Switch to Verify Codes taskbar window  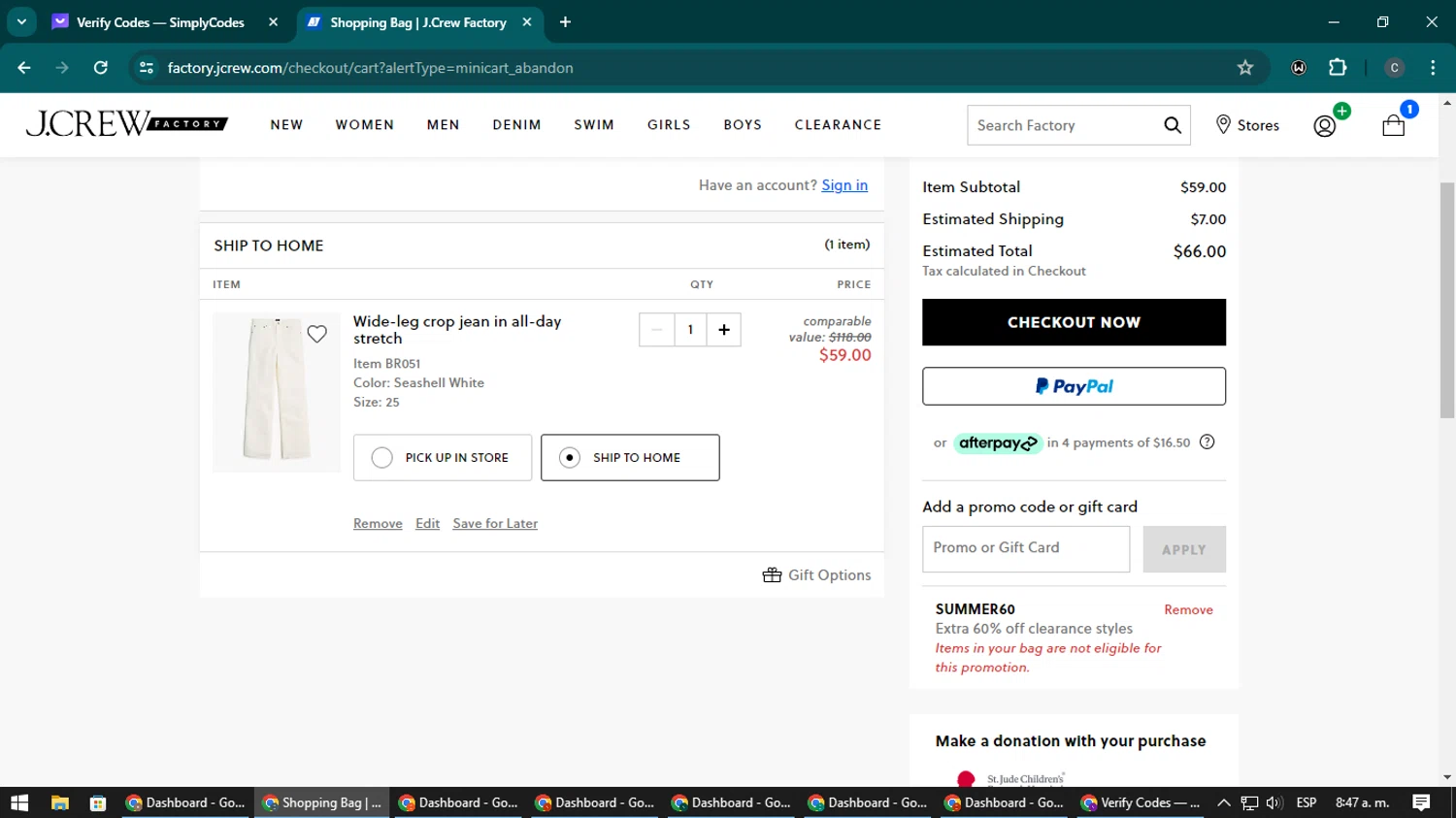(1142, 802)
